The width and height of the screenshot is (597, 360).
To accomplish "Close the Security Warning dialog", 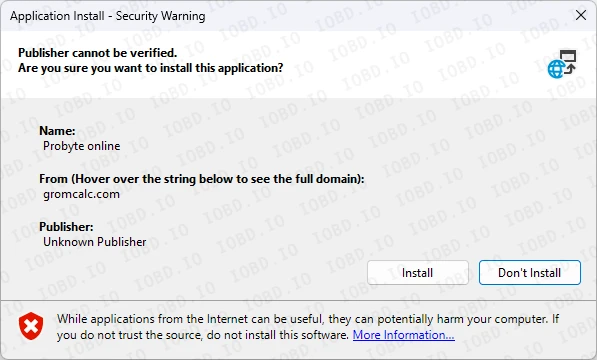I will click(581, 15).
